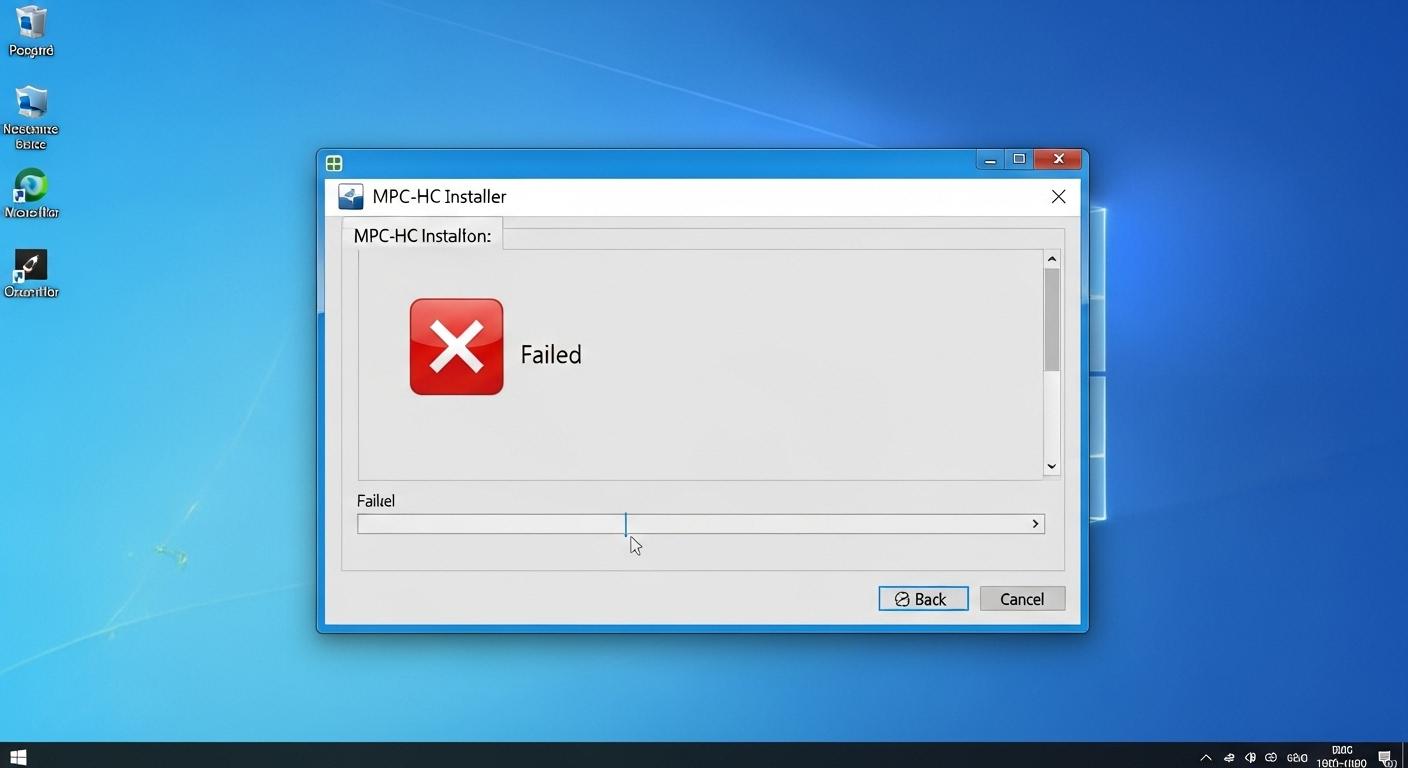Screen dimensions: 1408x768
Task: Close the MPC-HC Installer dialog
Action: [x=1058, y=197]
